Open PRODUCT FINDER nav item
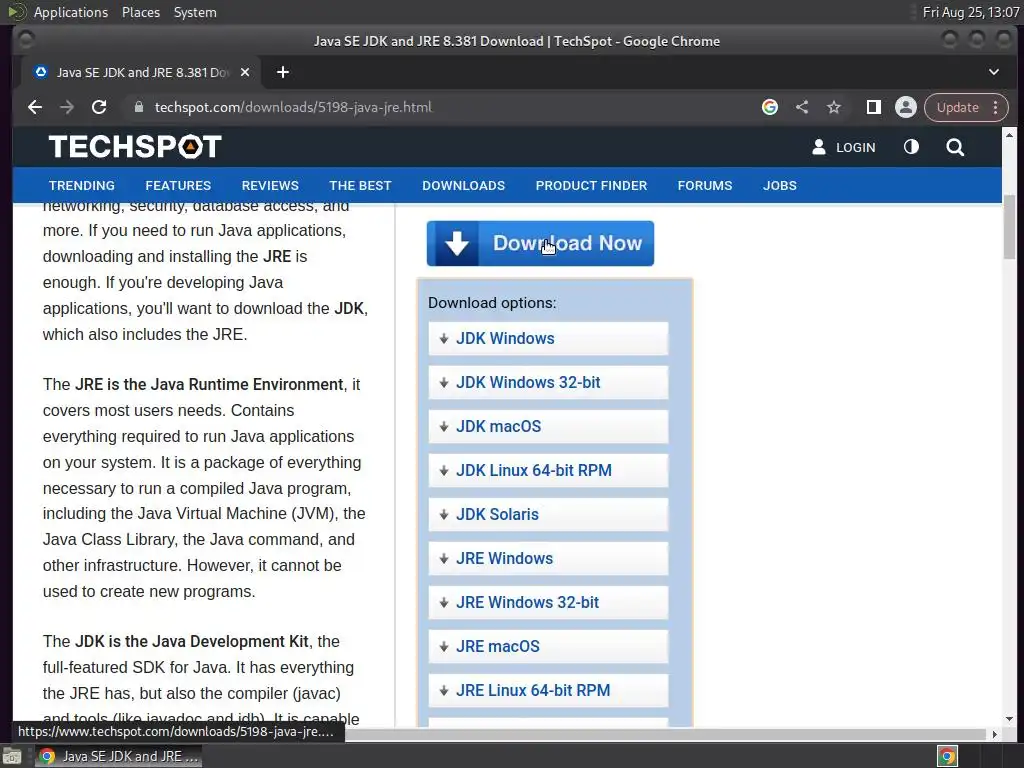 click(591, 185)
